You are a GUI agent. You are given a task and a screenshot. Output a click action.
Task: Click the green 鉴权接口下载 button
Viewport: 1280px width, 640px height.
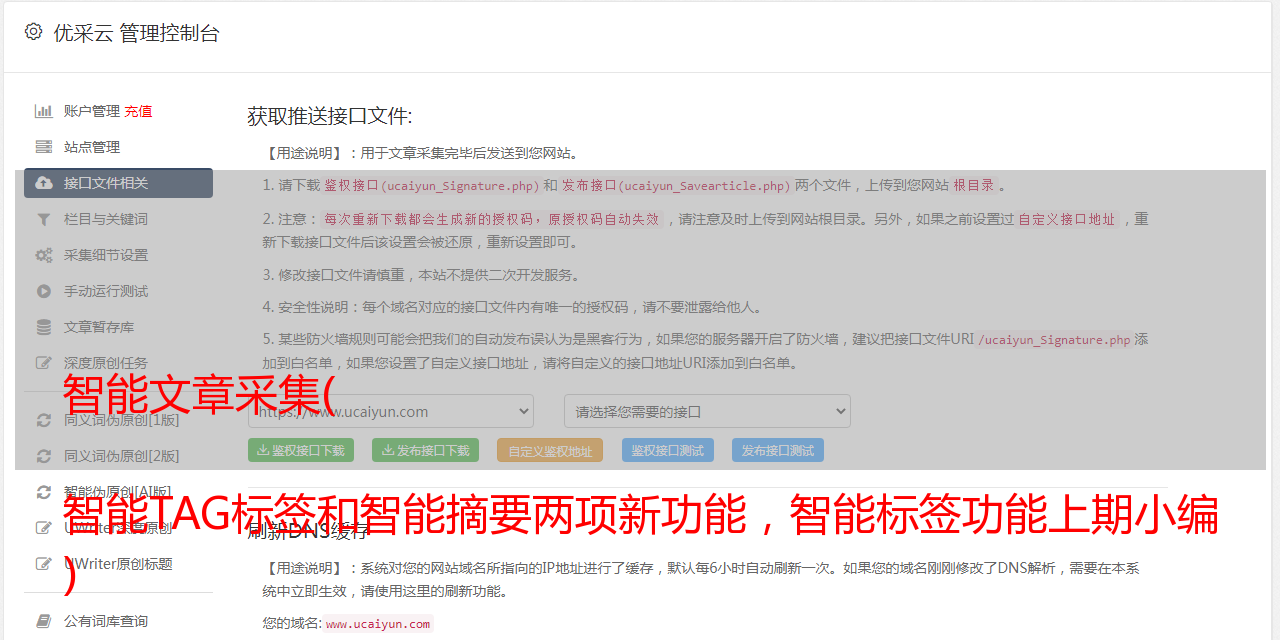pyautogui.click(x=302, y=450)
